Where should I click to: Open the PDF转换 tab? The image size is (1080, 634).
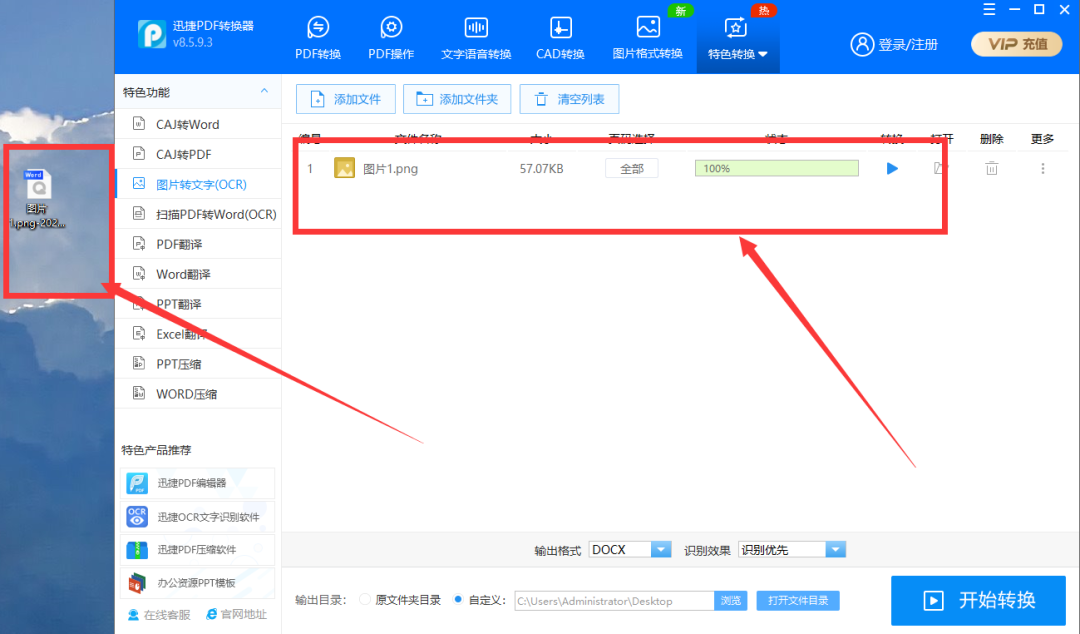318,38
